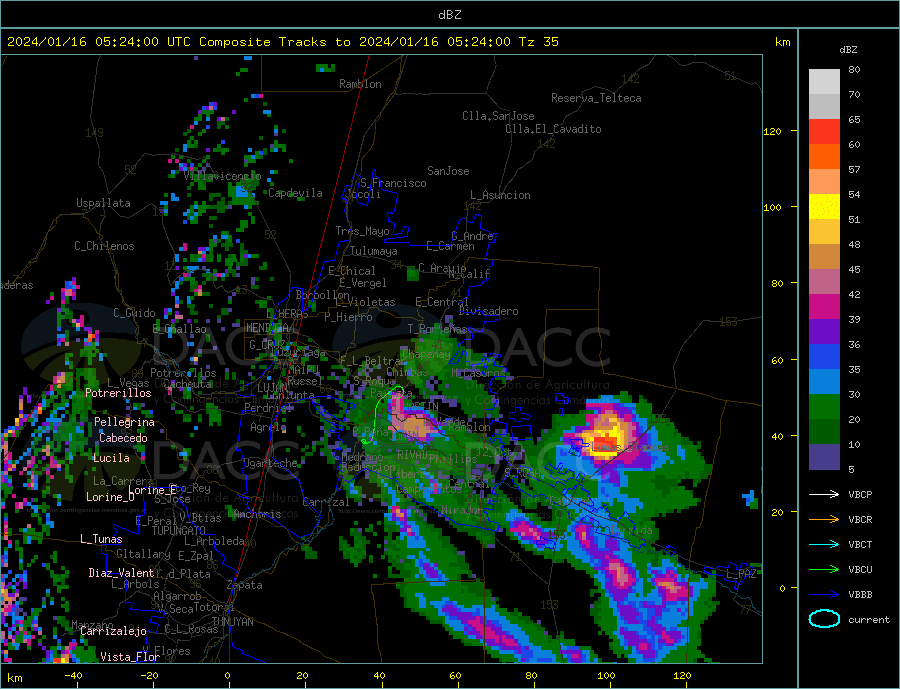Click the '80' value on dBZ scale
This screenshot has height=689, width=900.
854,69
